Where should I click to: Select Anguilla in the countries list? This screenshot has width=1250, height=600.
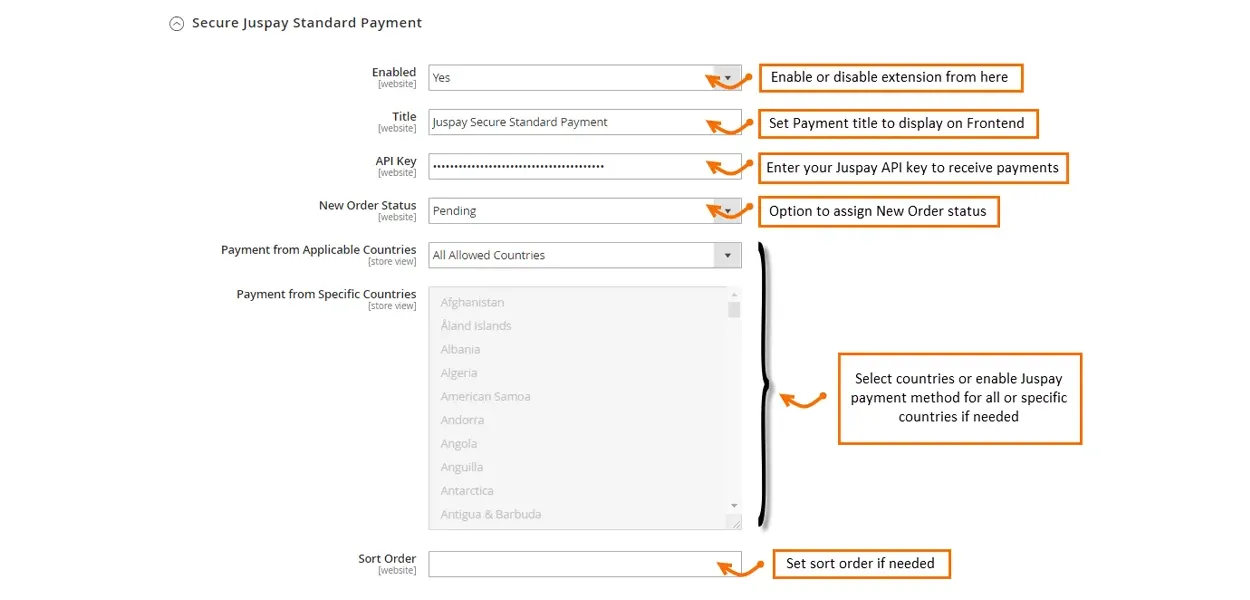(461, 467)
